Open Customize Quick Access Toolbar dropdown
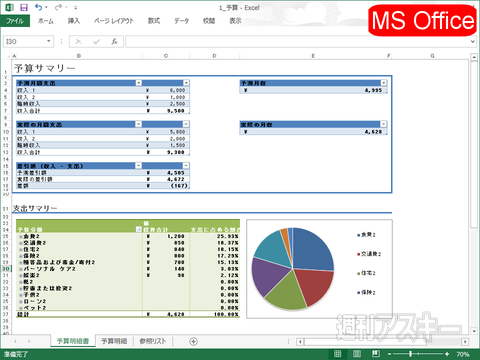 [76, 7]
